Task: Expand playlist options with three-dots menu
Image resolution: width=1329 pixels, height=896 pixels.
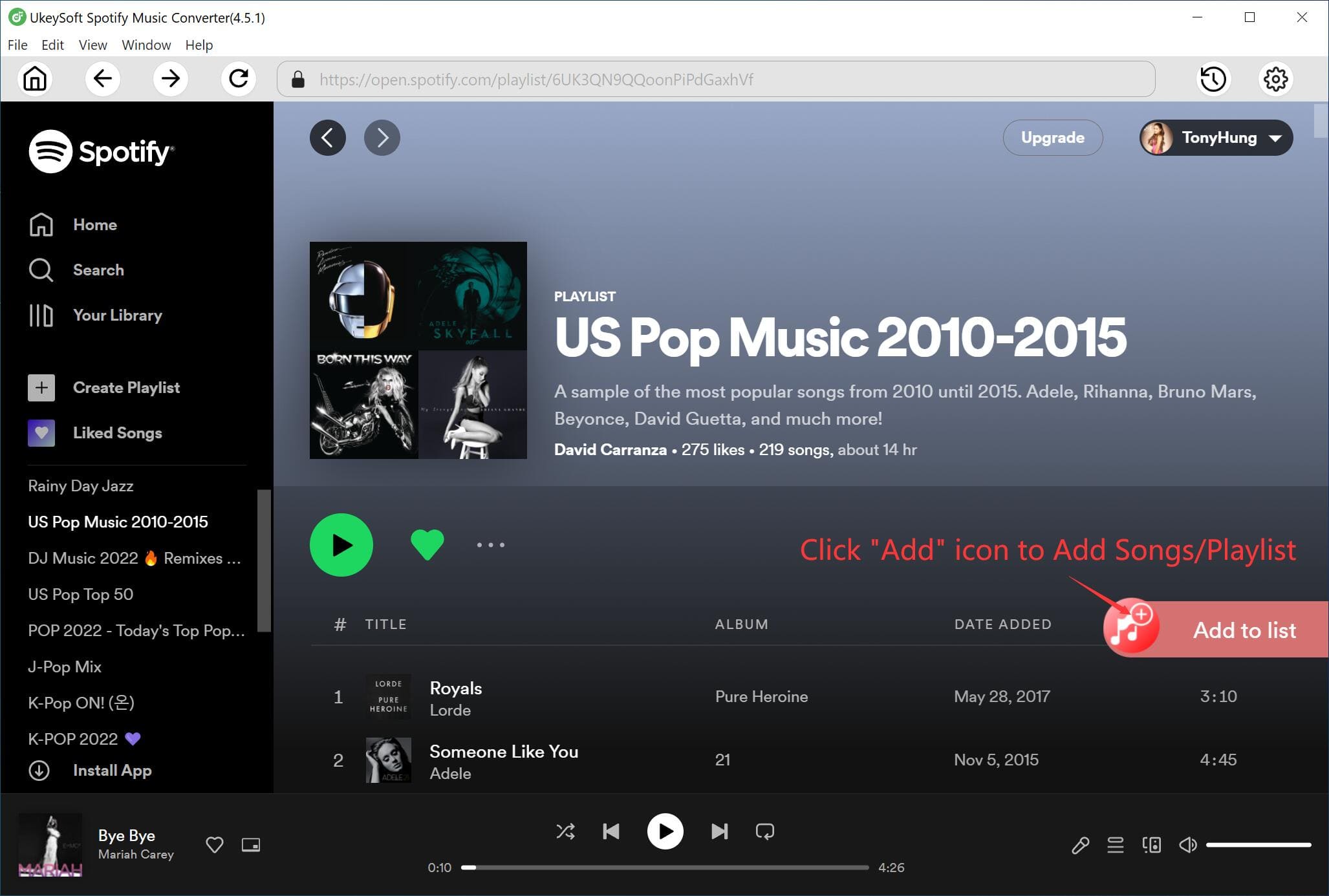Action: coord(490,545)
